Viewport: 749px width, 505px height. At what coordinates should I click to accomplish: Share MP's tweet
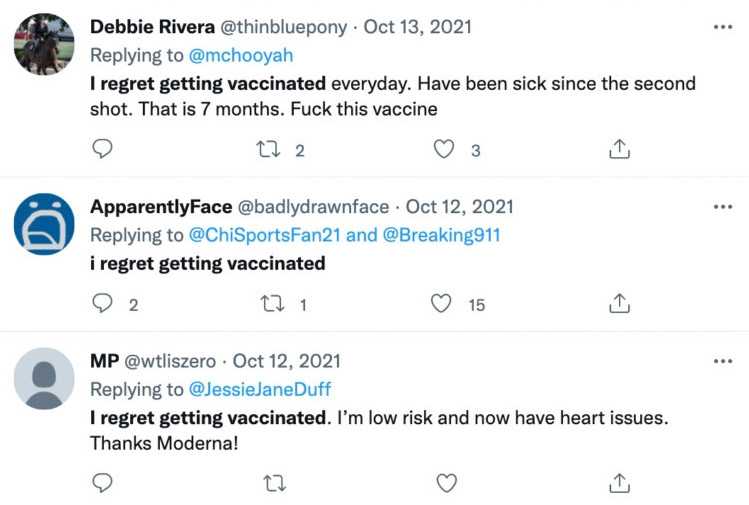point(619,483)
